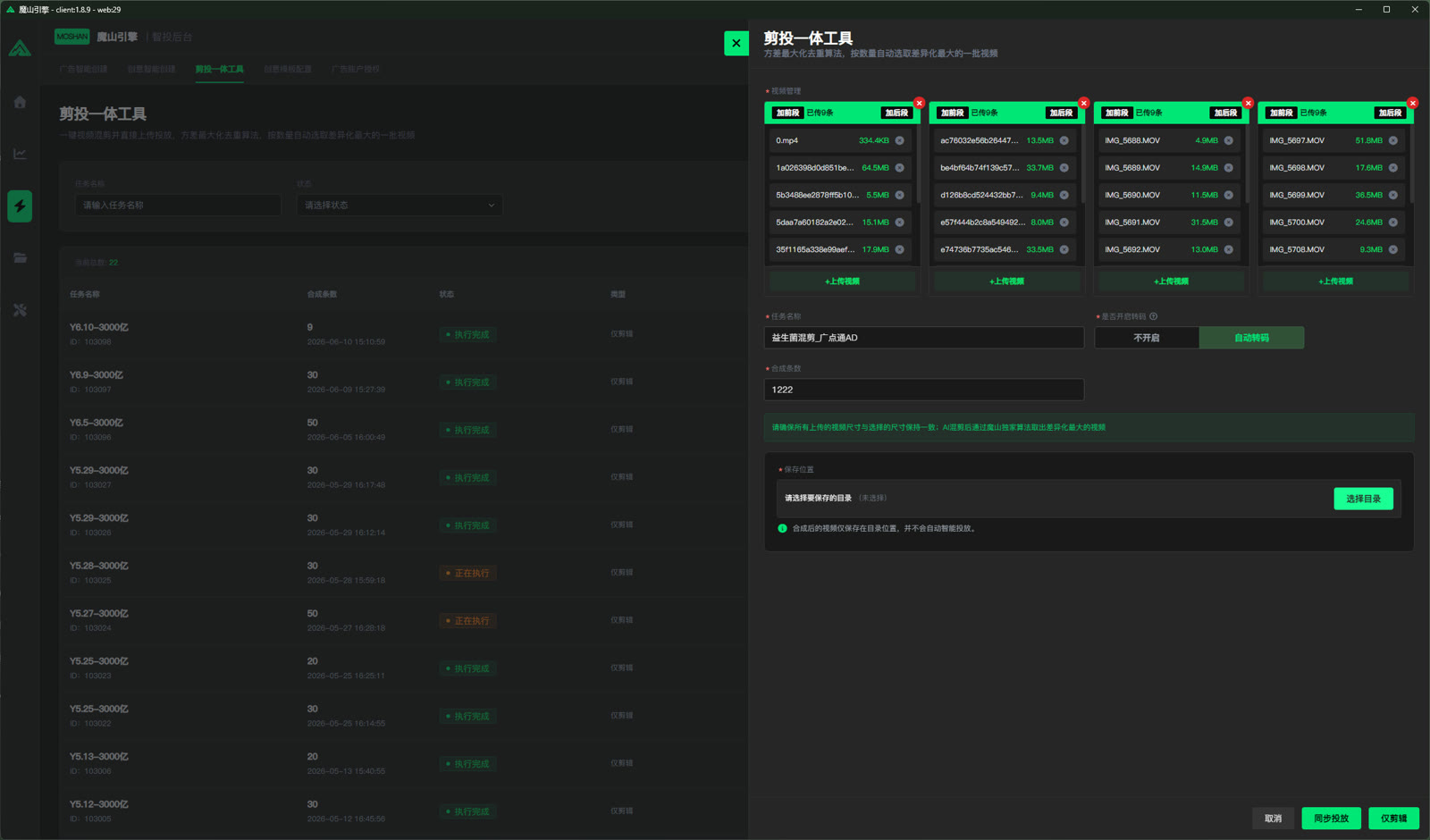Select 自动转码 for transcoding
Image resolution: width=1430 pixels, height=840 pixels.
pos(1251,338)
